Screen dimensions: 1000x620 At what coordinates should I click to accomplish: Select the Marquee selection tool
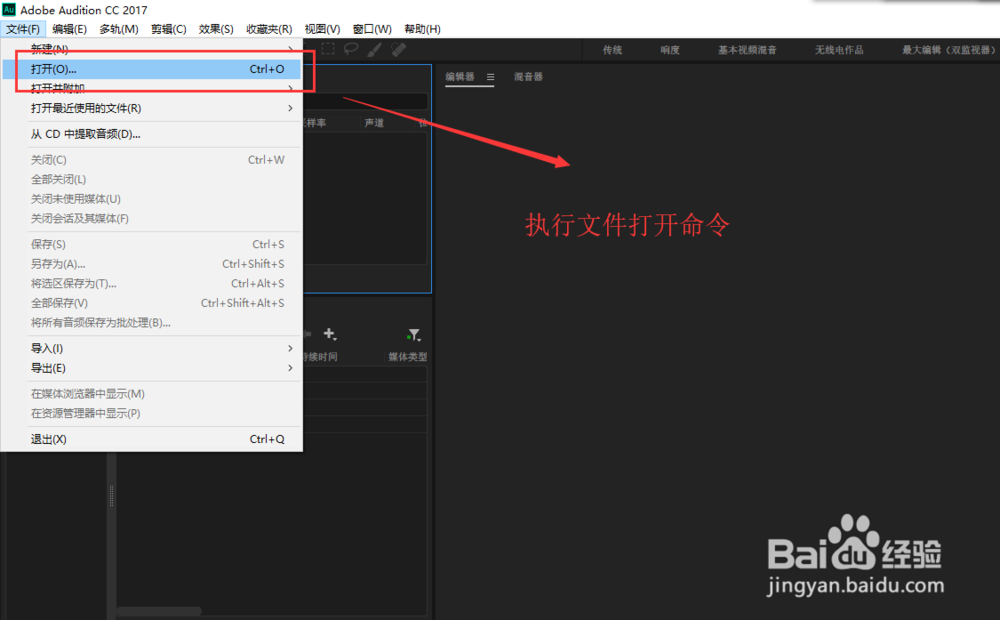(x=328, y=49)
